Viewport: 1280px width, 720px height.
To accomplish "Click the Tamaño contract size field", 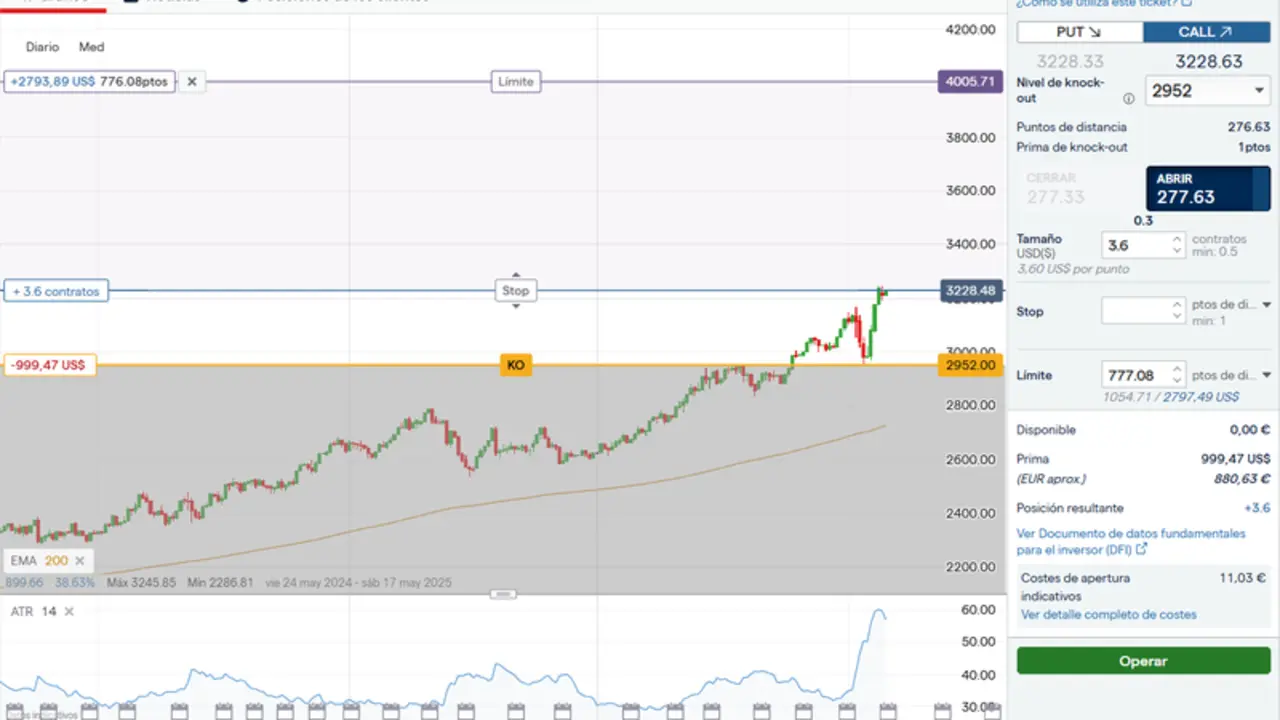I will click(x=1134, y=245).
